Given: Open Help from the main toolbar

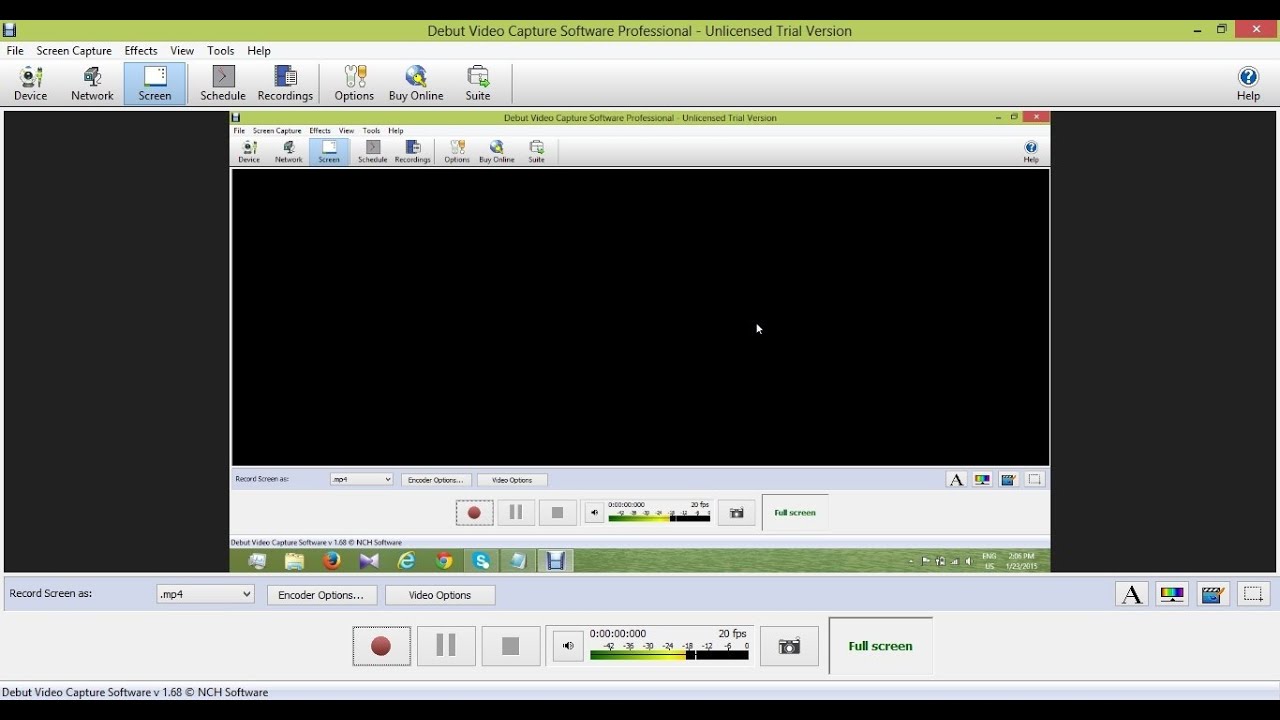Looking at the screenshot, I should [x=1248, y=84].
